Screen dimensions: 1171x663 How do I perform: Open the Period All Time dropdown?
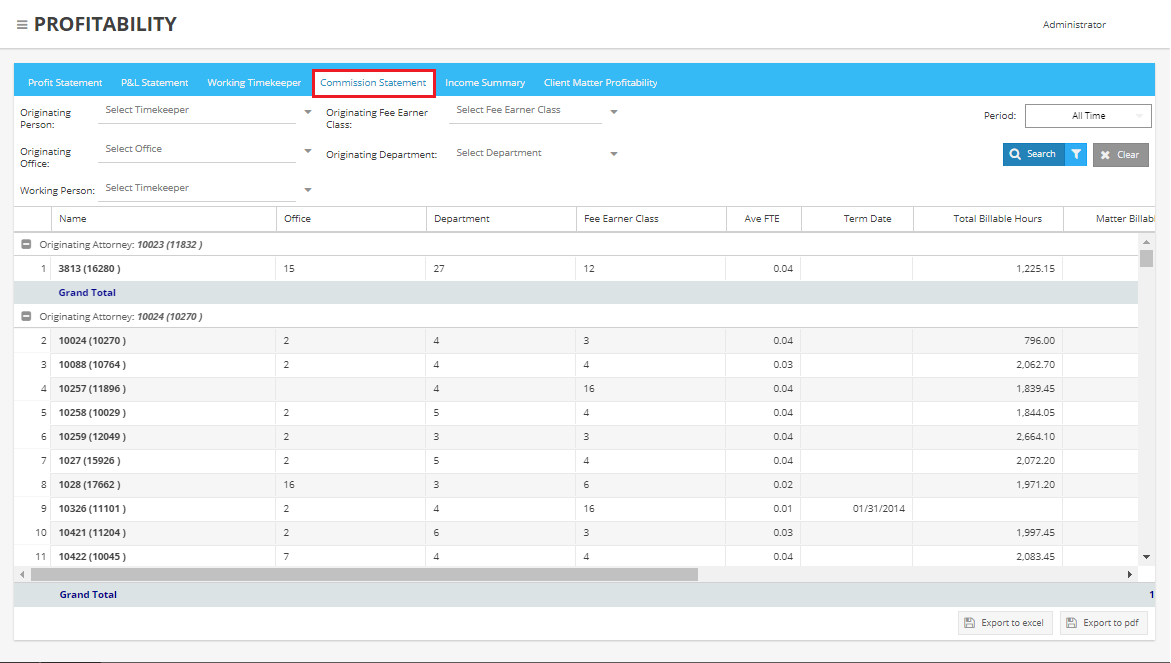click(1088, 116)
